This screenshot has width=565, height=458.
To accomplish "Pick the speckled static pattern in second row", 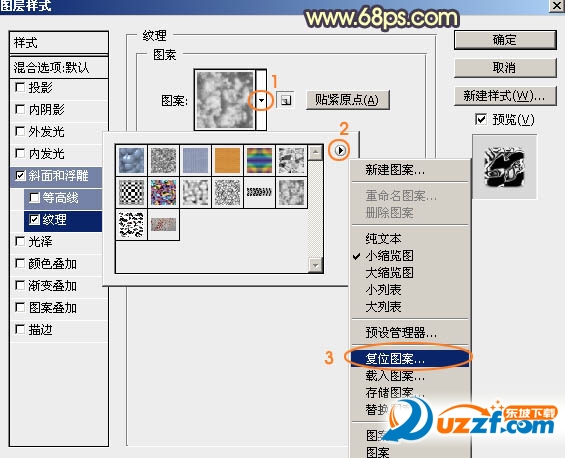I will click(x=227, y=192).
